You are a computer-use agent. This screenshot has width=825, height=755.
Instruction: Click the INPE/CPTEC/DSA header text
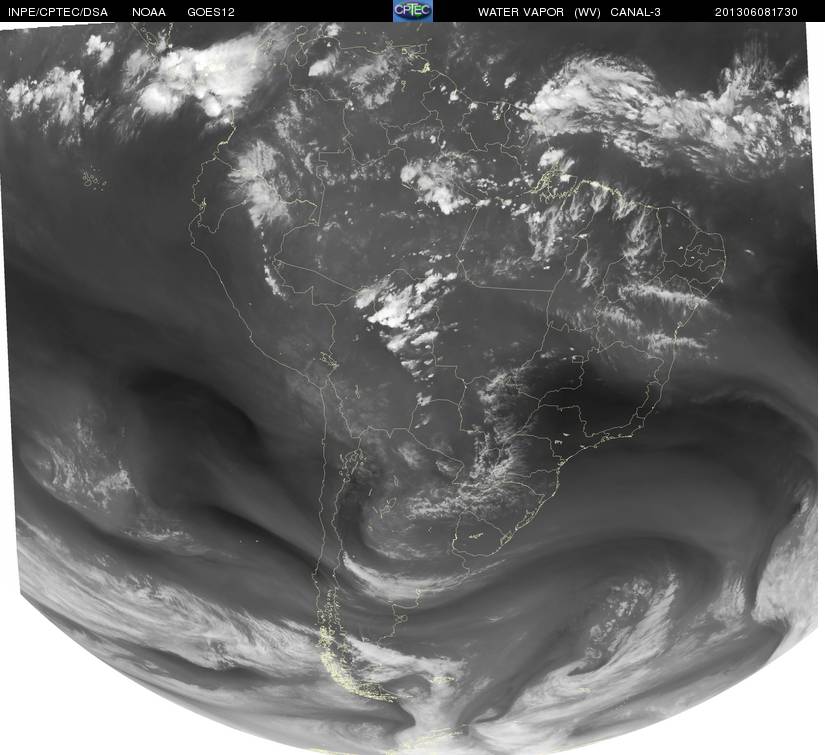click(58, 12)
